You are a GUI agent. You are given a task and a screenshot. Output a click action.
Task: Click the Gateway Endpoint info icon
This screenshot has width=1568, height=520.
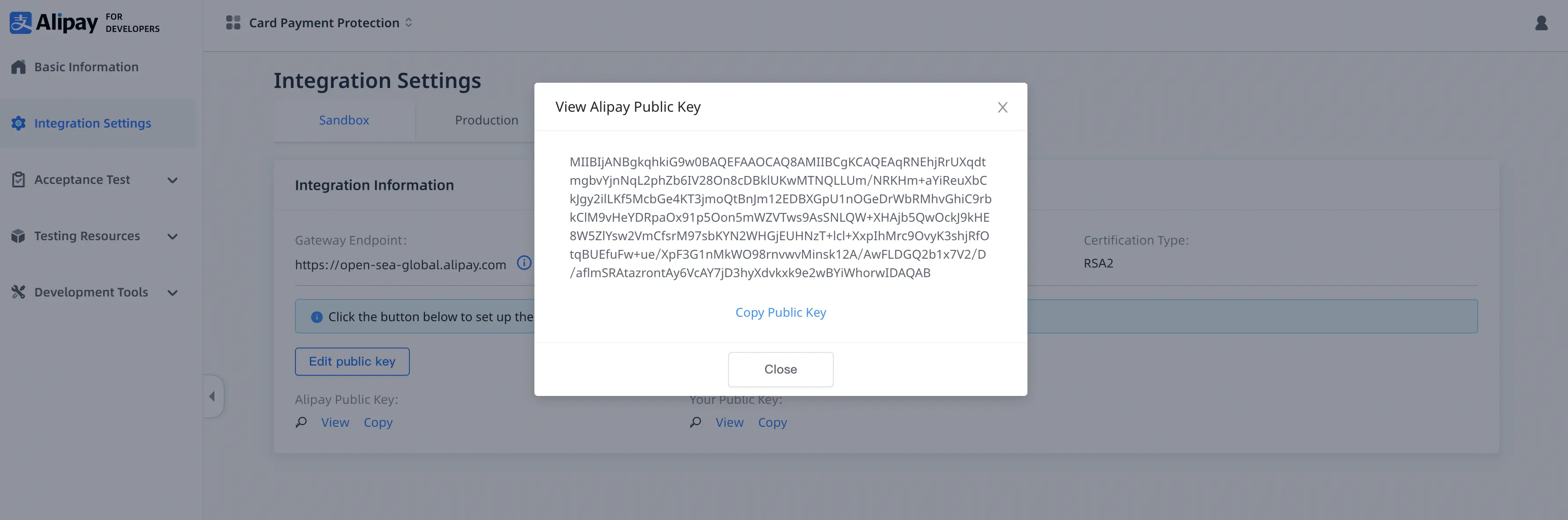tap(523, 263)
